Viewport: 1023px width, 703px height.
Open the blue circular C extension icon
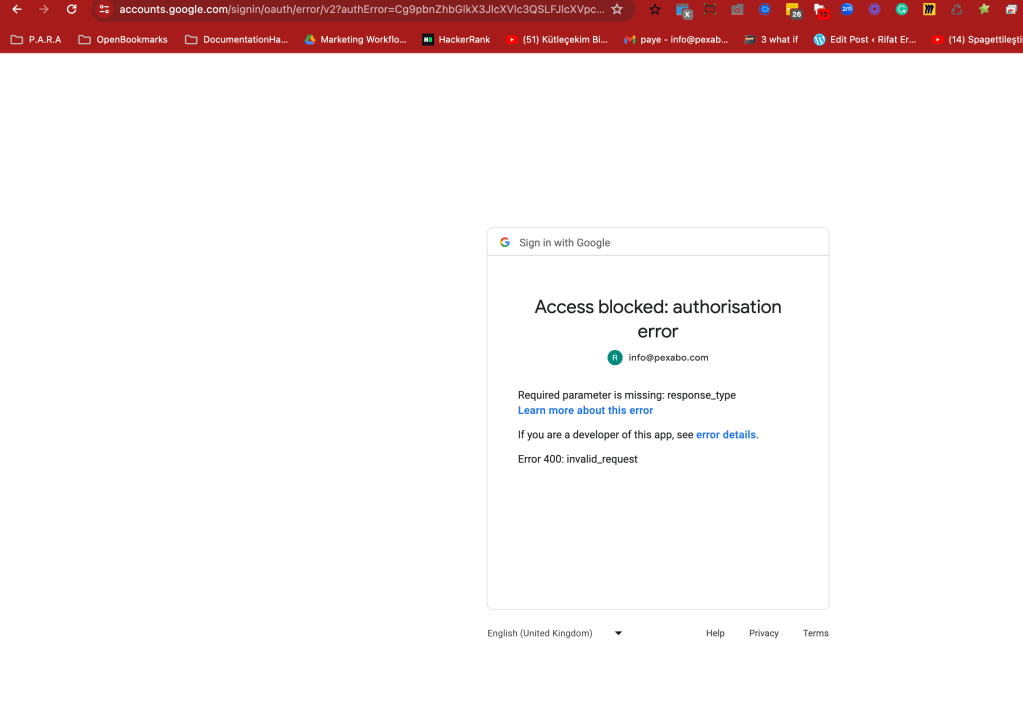click(x=765, y=9)
